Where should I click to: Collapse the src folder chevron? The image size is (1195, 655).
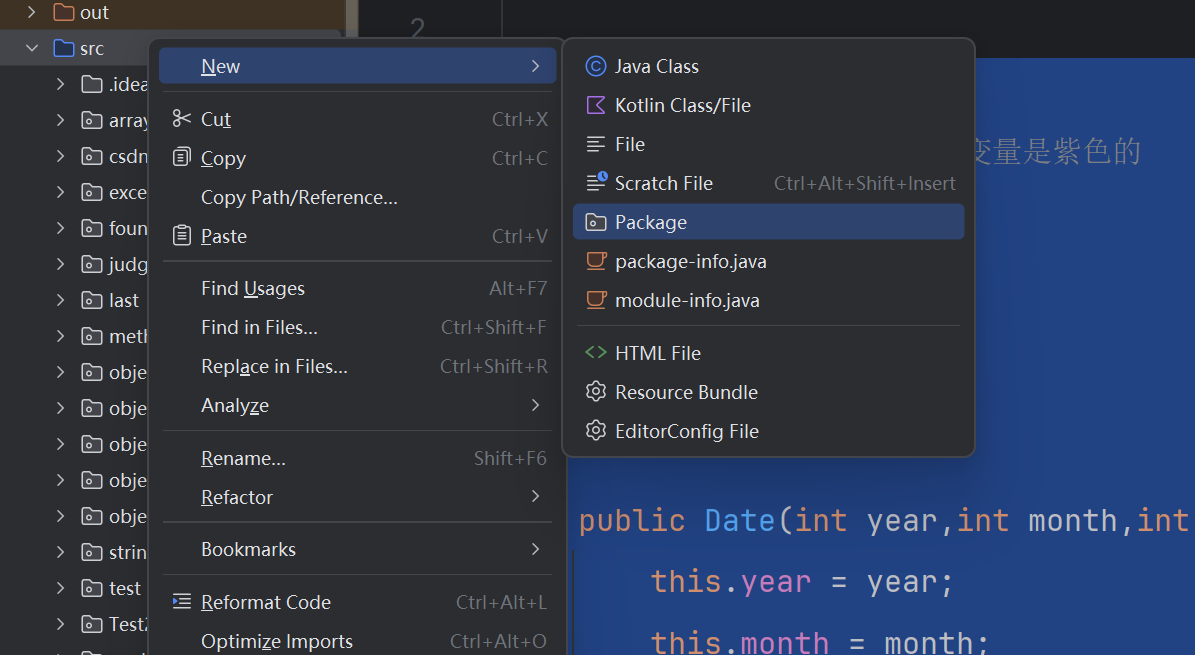32,48
